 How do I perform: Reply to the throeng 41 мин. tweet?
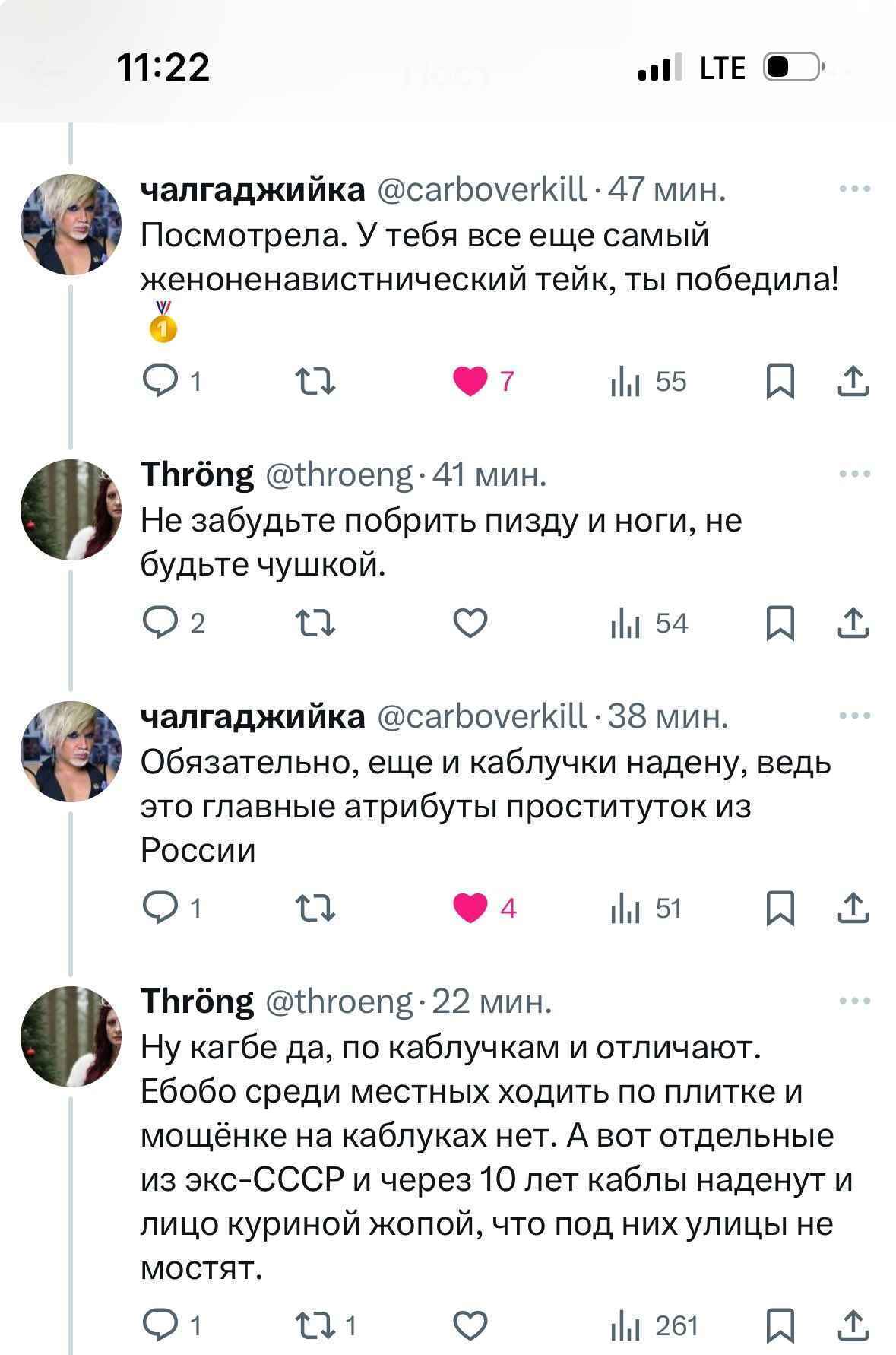click(159, 624)
